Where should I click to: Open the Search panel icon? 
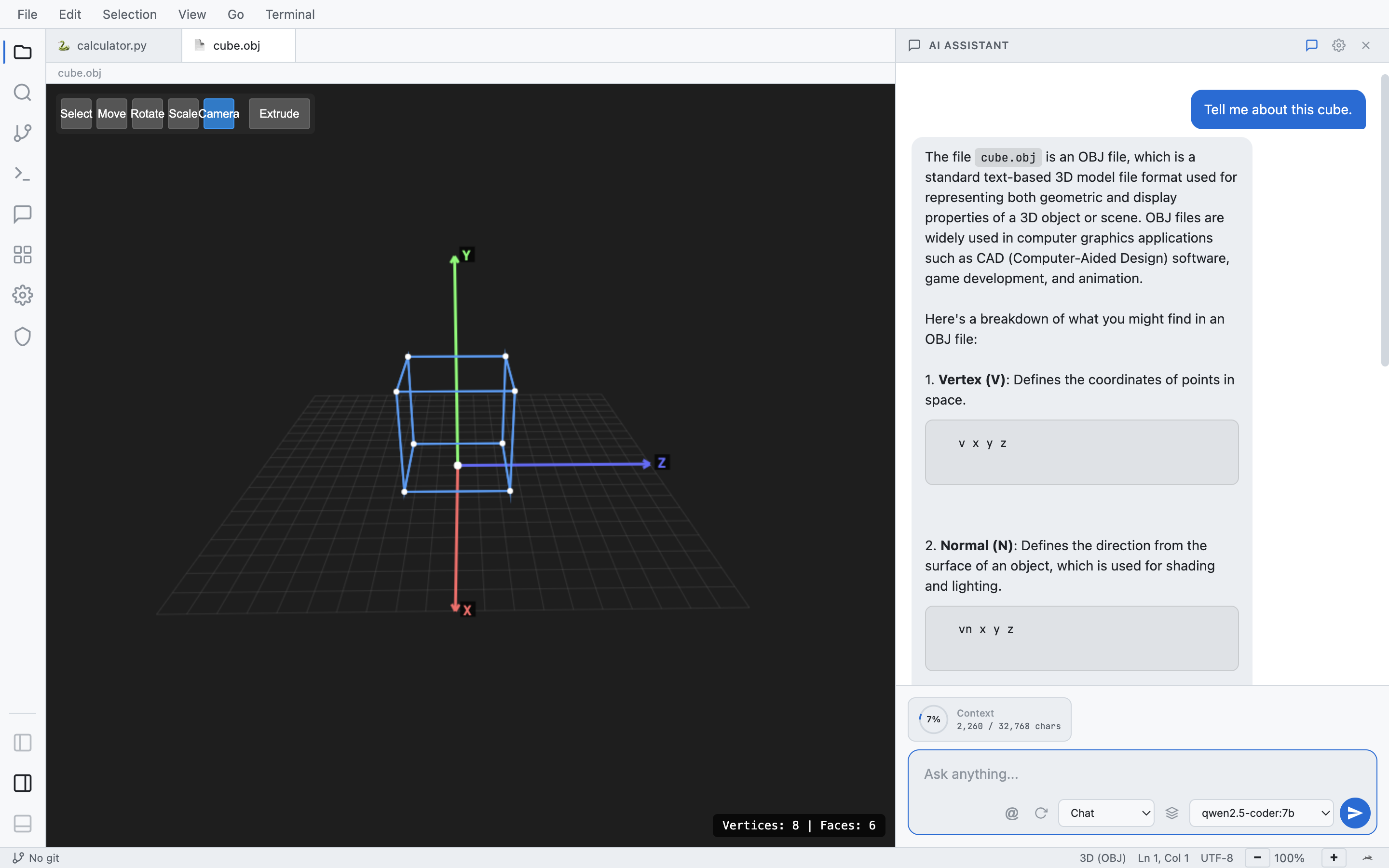(22, 93)
